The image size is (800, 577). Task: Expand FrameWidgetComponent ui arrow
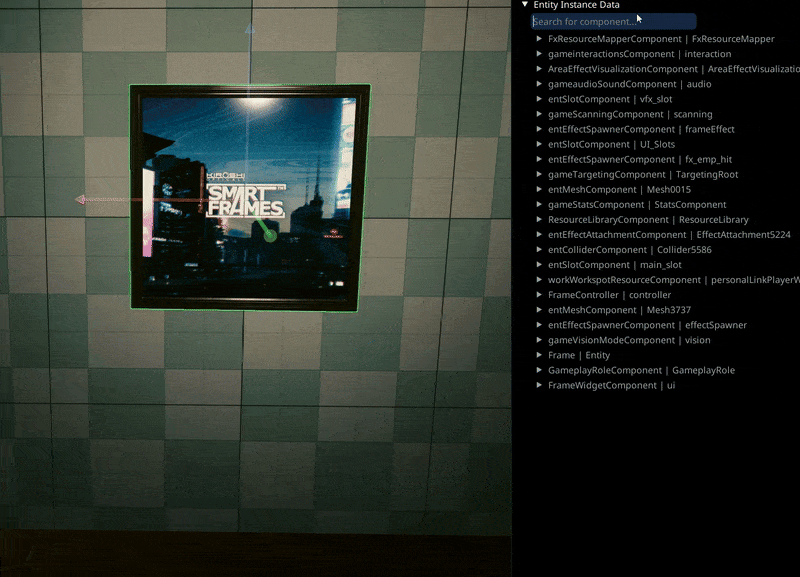coord(540,385)
